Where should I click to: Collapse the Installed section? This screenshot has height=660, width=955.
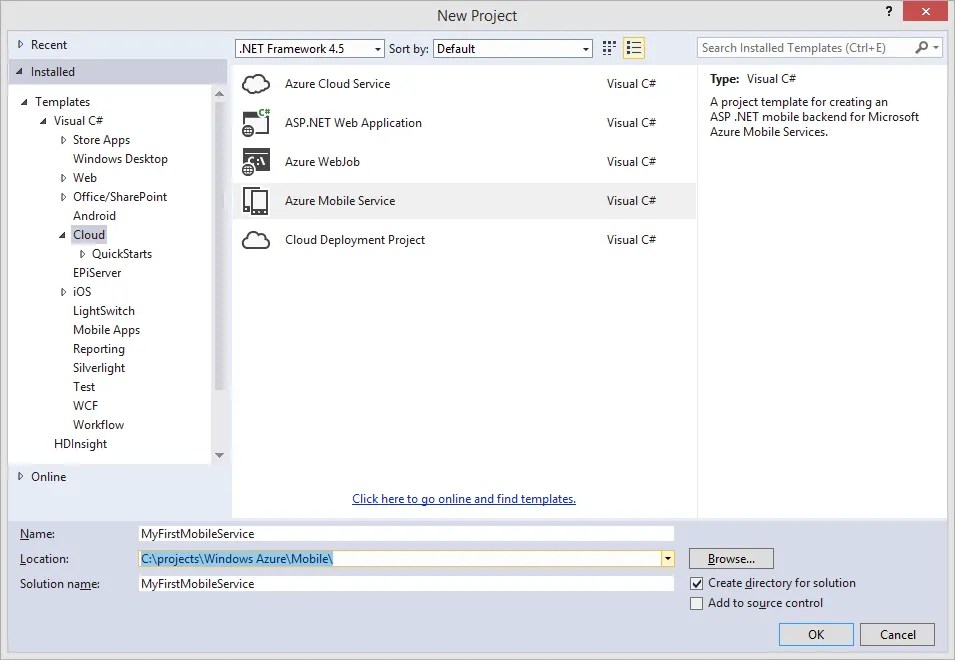coord(19,72)
